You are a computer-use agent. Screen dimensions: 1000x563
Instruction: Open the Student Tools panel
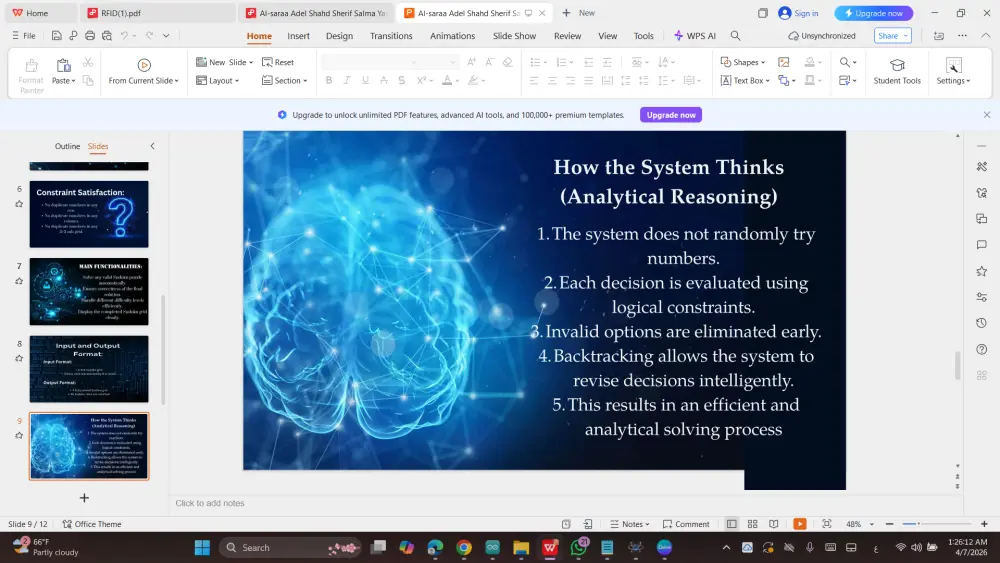click(897, 71)
